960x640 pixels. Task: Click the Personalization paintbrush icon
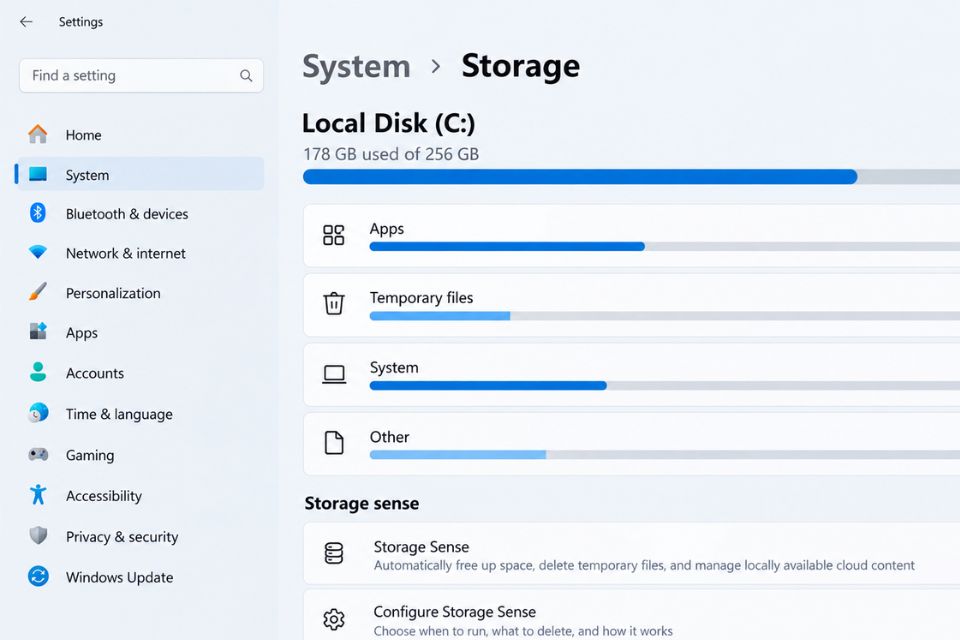click(38, 292)
